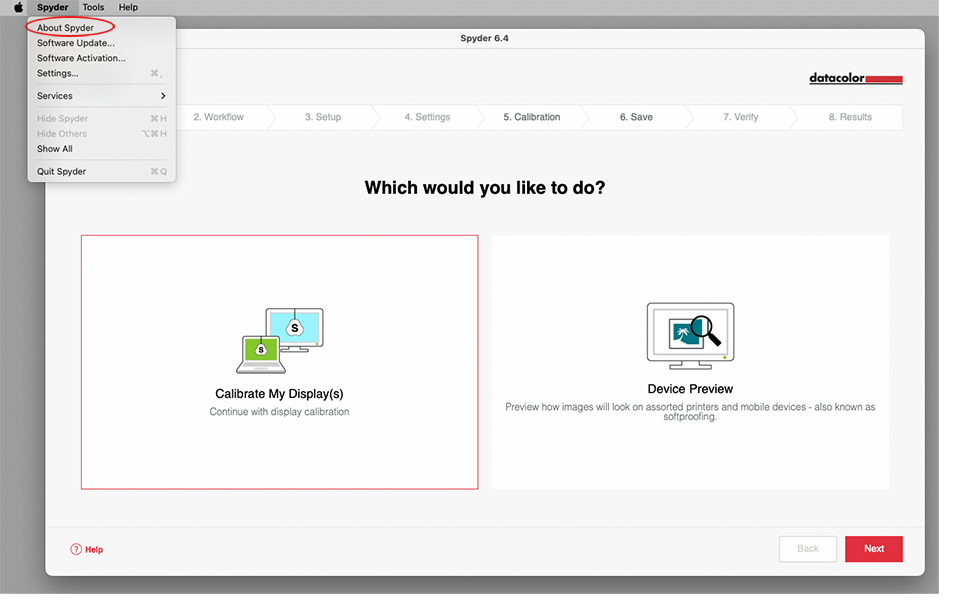Select the Calibrate My Display(s) option card

click(x=279, y=362)
